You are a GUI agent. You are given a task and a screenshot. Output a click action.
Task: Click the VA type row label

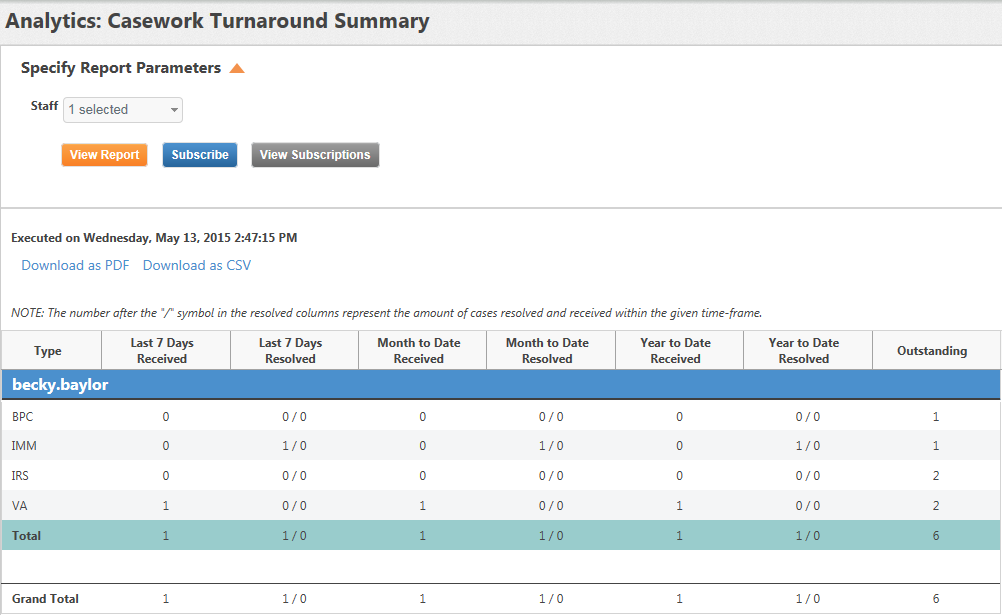click(20, 506)
